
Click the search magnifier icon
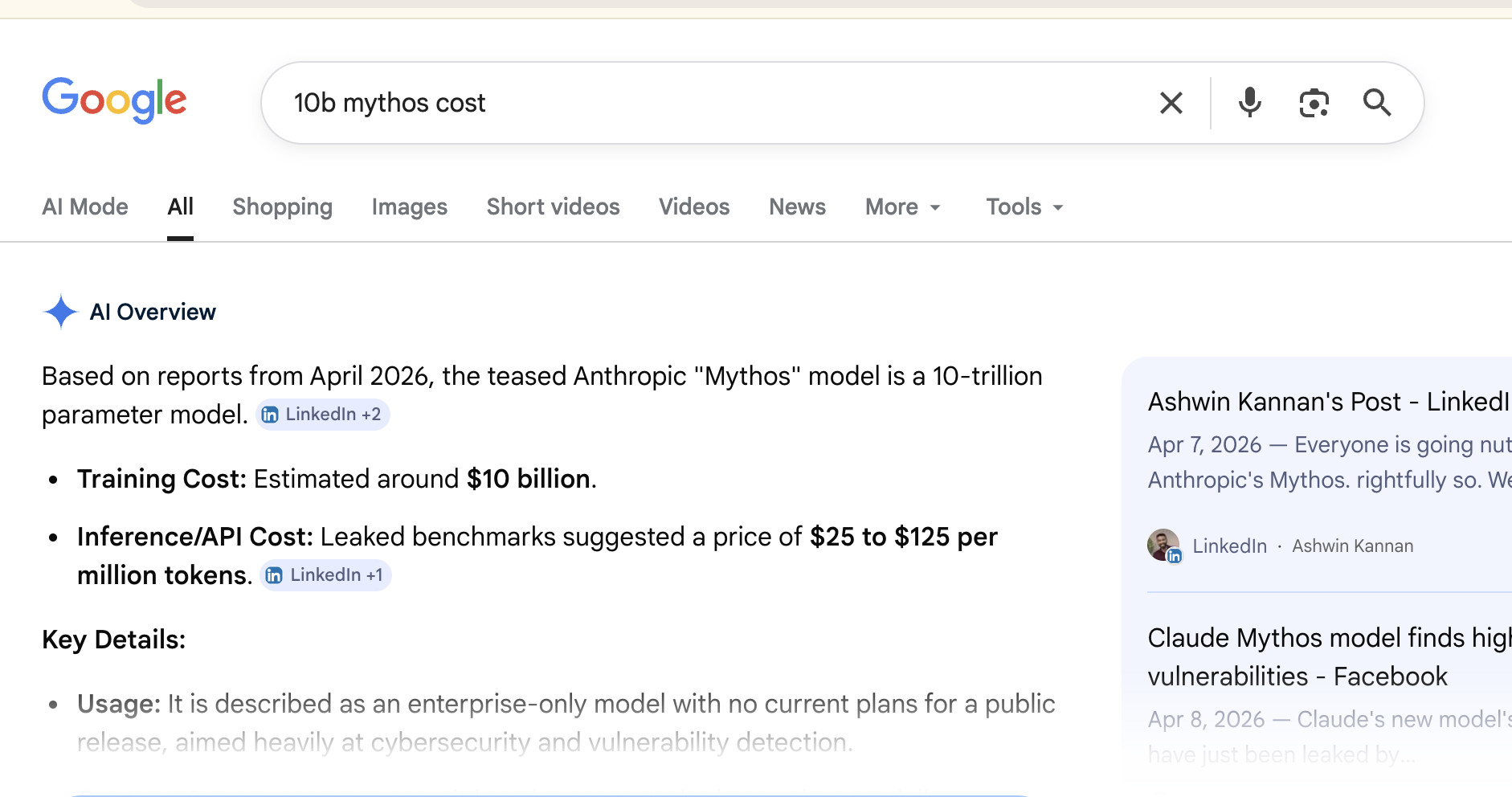click(x=1377, y=103)
